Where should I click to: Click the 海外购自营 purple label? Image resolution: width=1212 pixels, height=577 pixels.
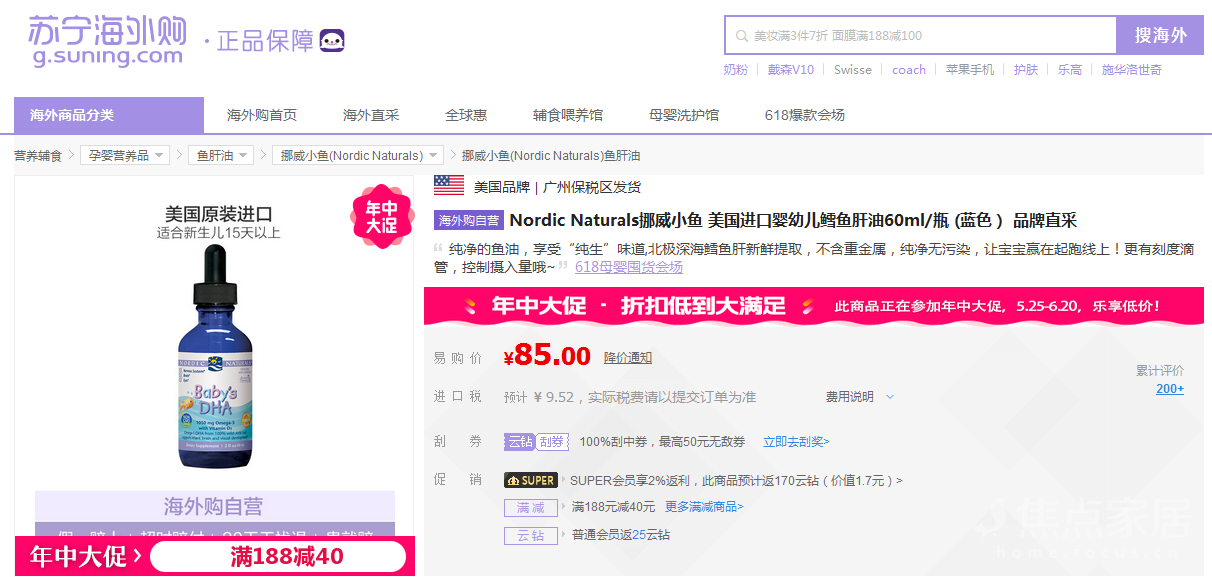tap(468, 221)
